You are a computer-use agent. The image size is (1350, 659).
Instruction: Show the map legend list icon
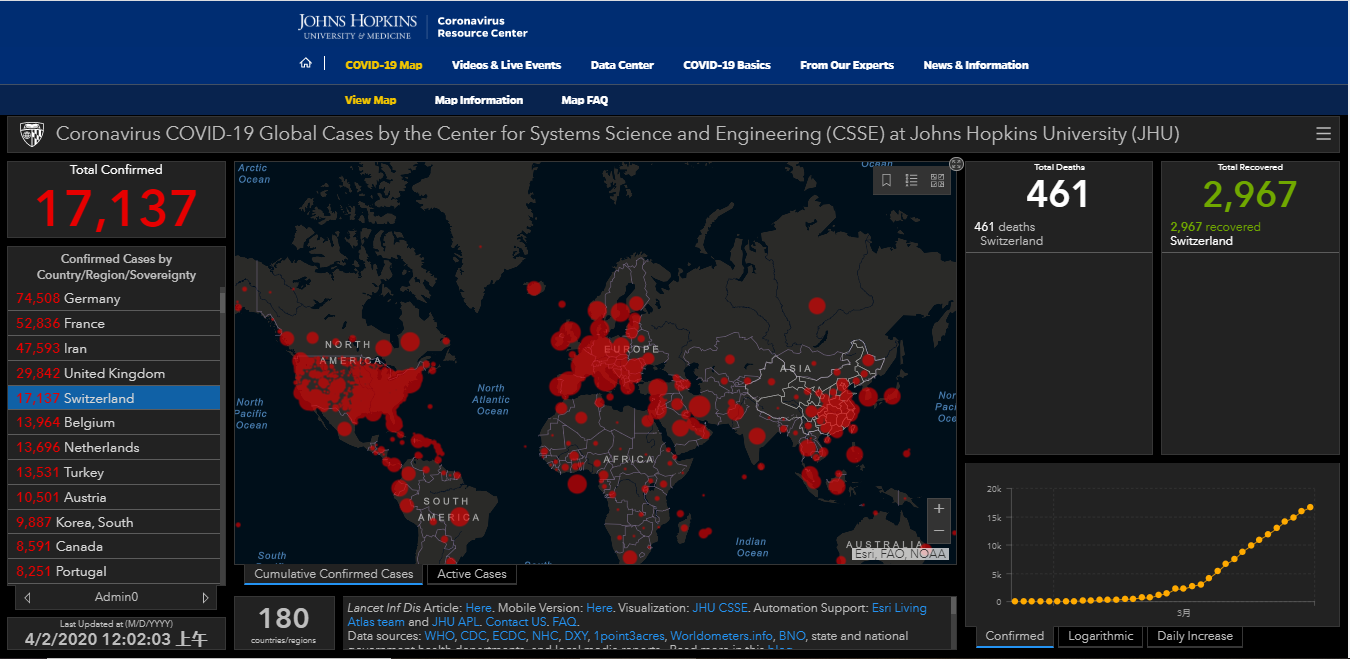[911, 181]
